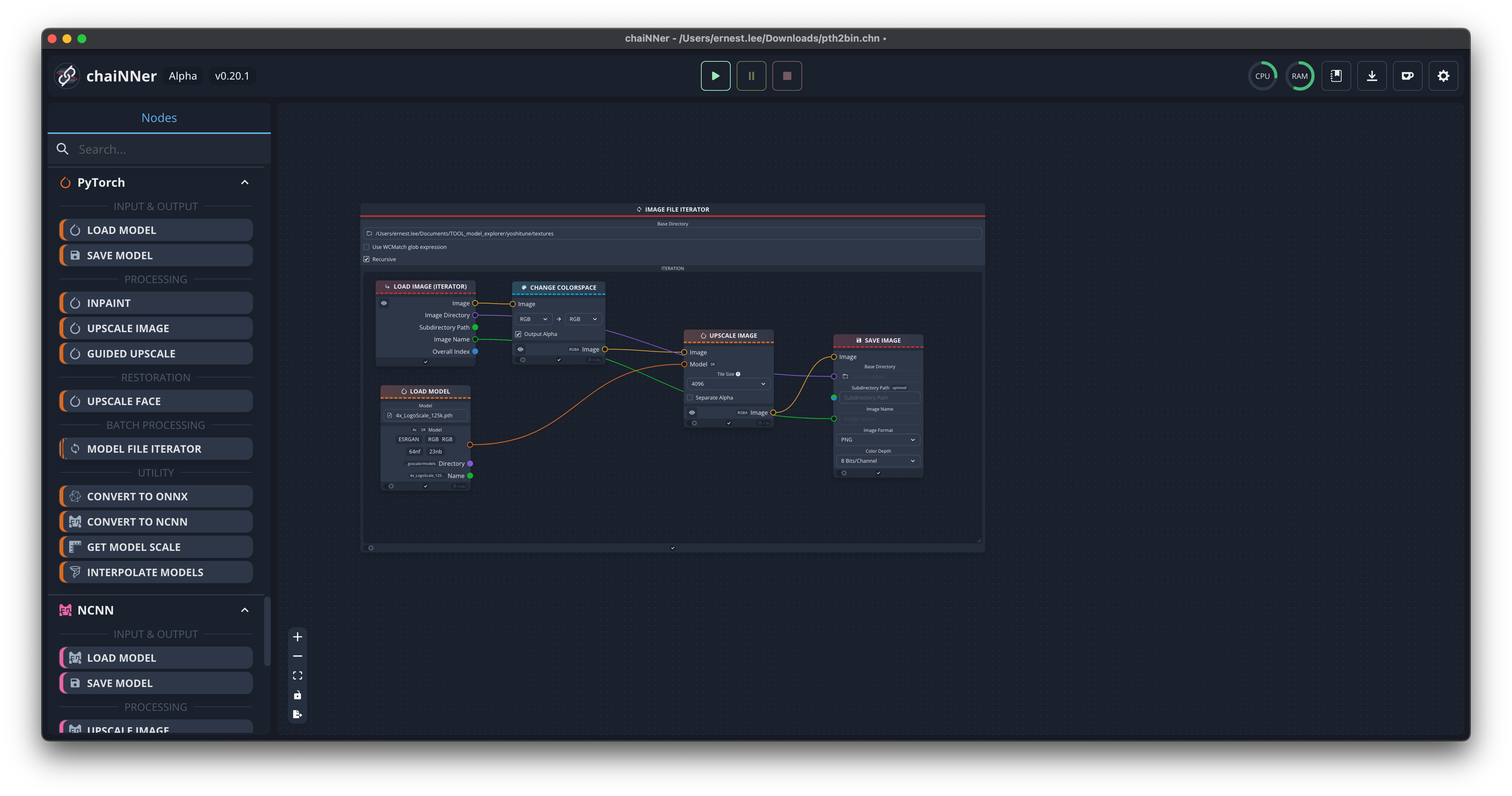Enable Use WCMatch glob expression checkbox
1512x796 pixels.
point(367,247)
